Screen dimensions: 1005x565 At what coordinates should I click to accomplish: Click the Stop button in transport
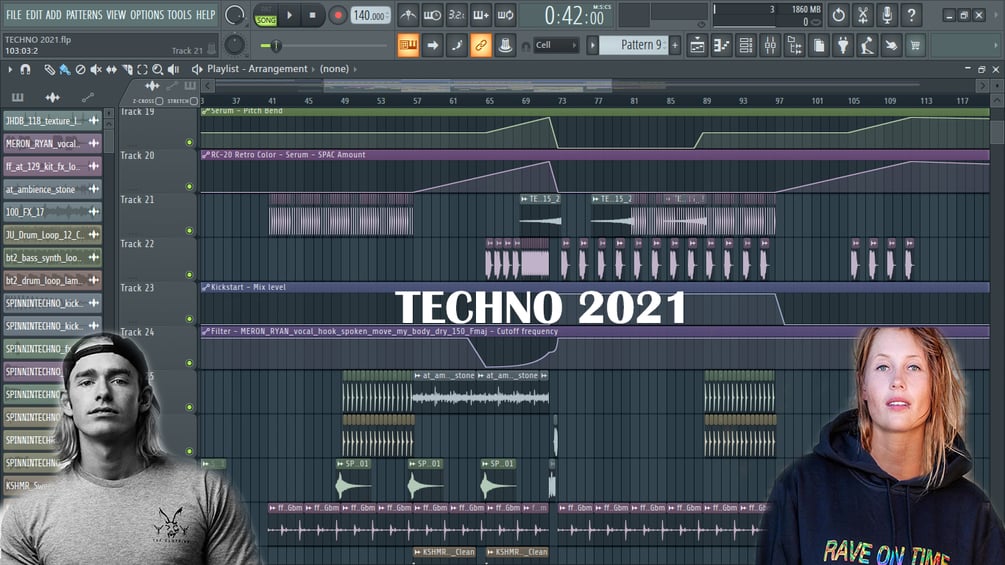312,15
